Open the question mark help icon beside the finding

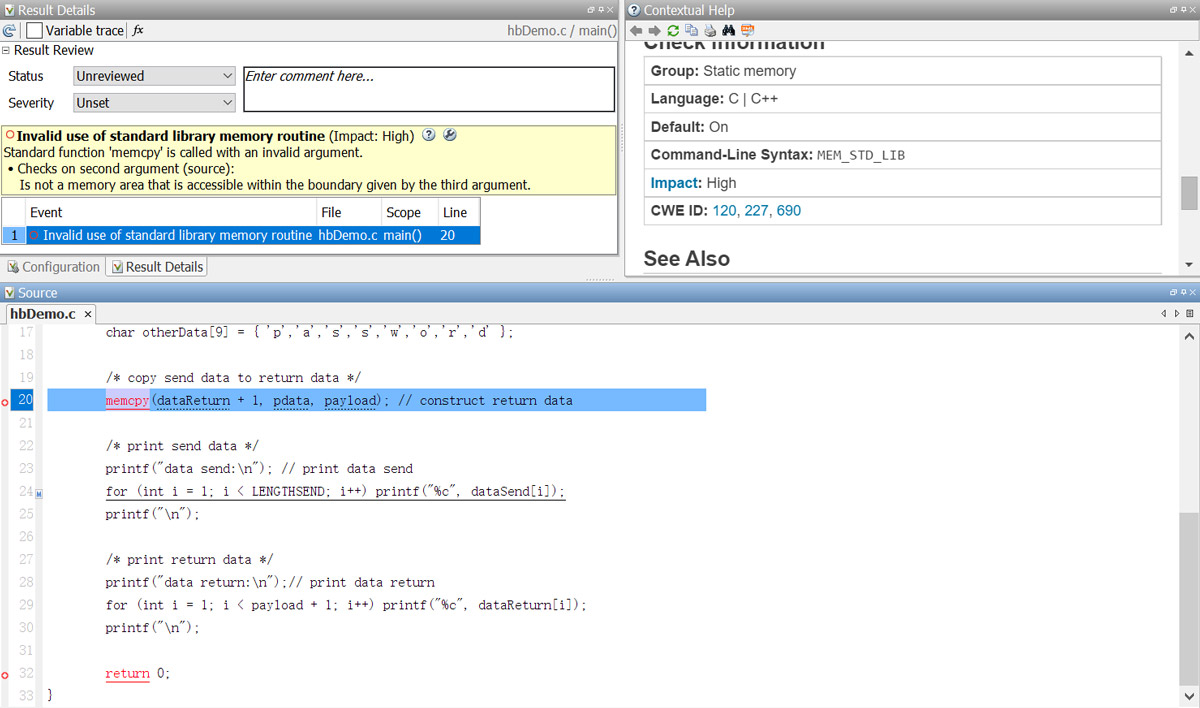click(429, 134)
